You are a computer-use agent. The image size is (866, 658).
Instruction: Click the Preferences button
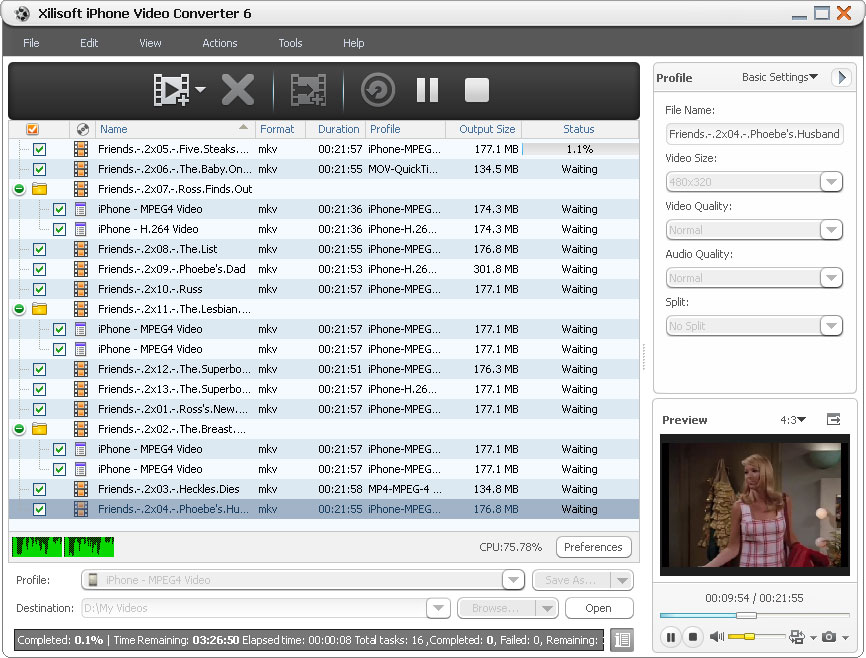point(593,547)
